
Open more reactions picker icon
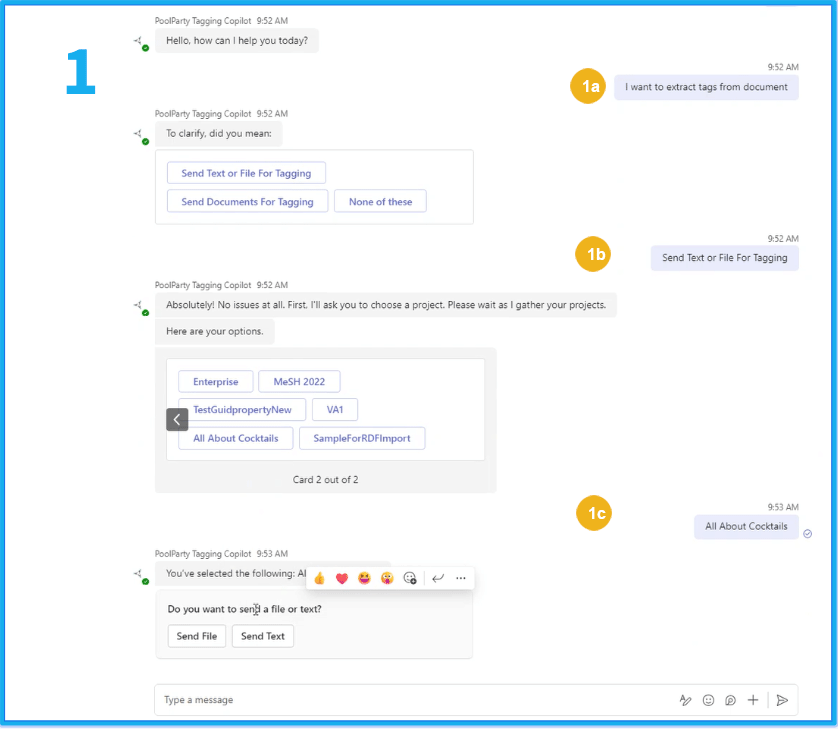(x=410, y=578)
